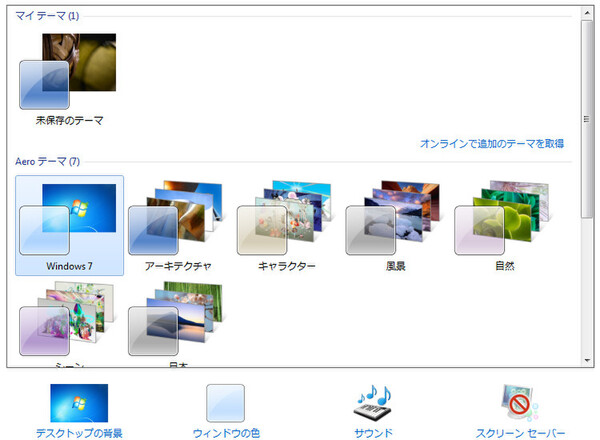
Task: Click the ウィンドウの色 link text
Action: 226,433
